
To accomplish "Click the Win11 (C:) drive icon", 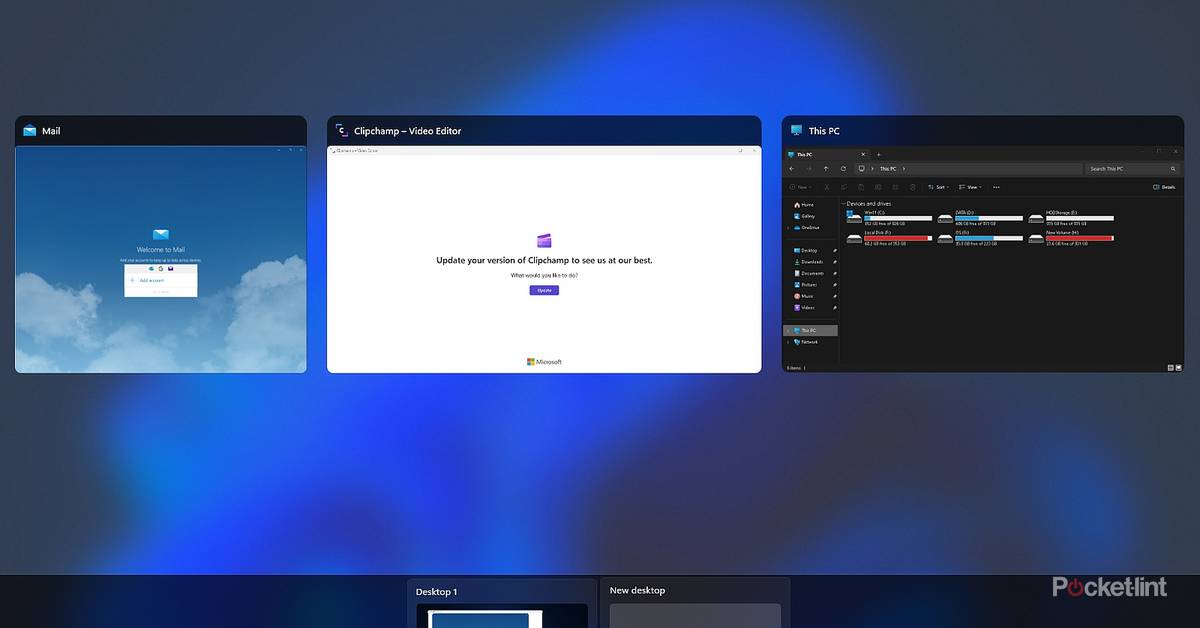I will coord(854,216).
